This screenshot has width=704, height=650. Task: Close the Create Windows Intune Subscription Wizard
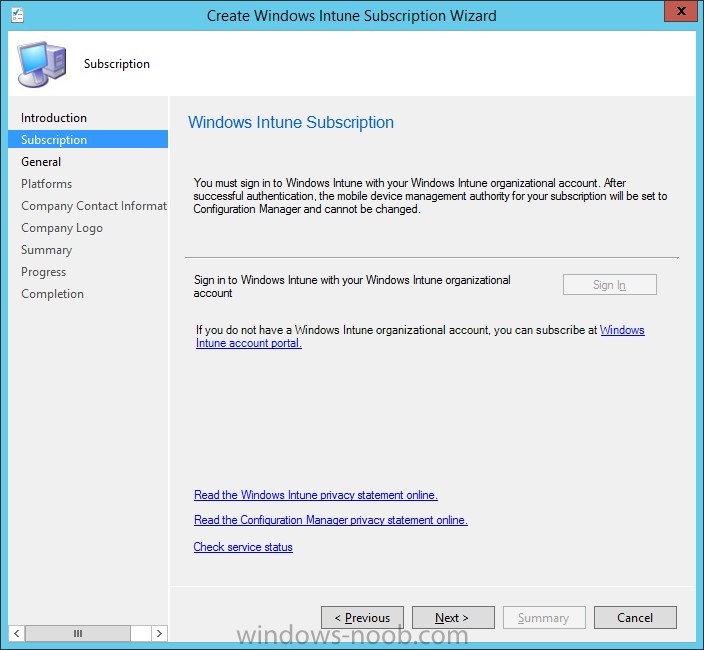coord(681,11)
